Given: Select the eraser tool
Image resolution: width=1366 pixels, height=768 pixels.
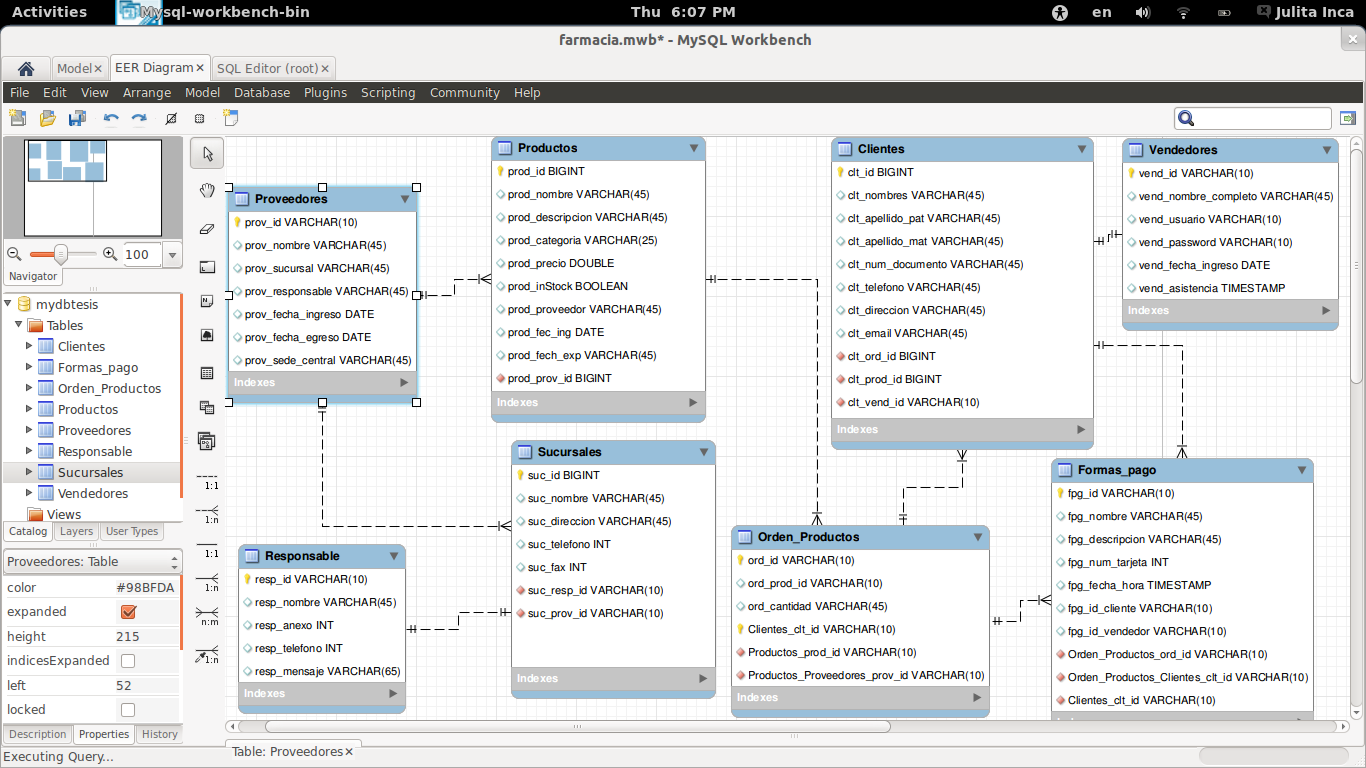Looking at the screenshot, I should [207, 228].
